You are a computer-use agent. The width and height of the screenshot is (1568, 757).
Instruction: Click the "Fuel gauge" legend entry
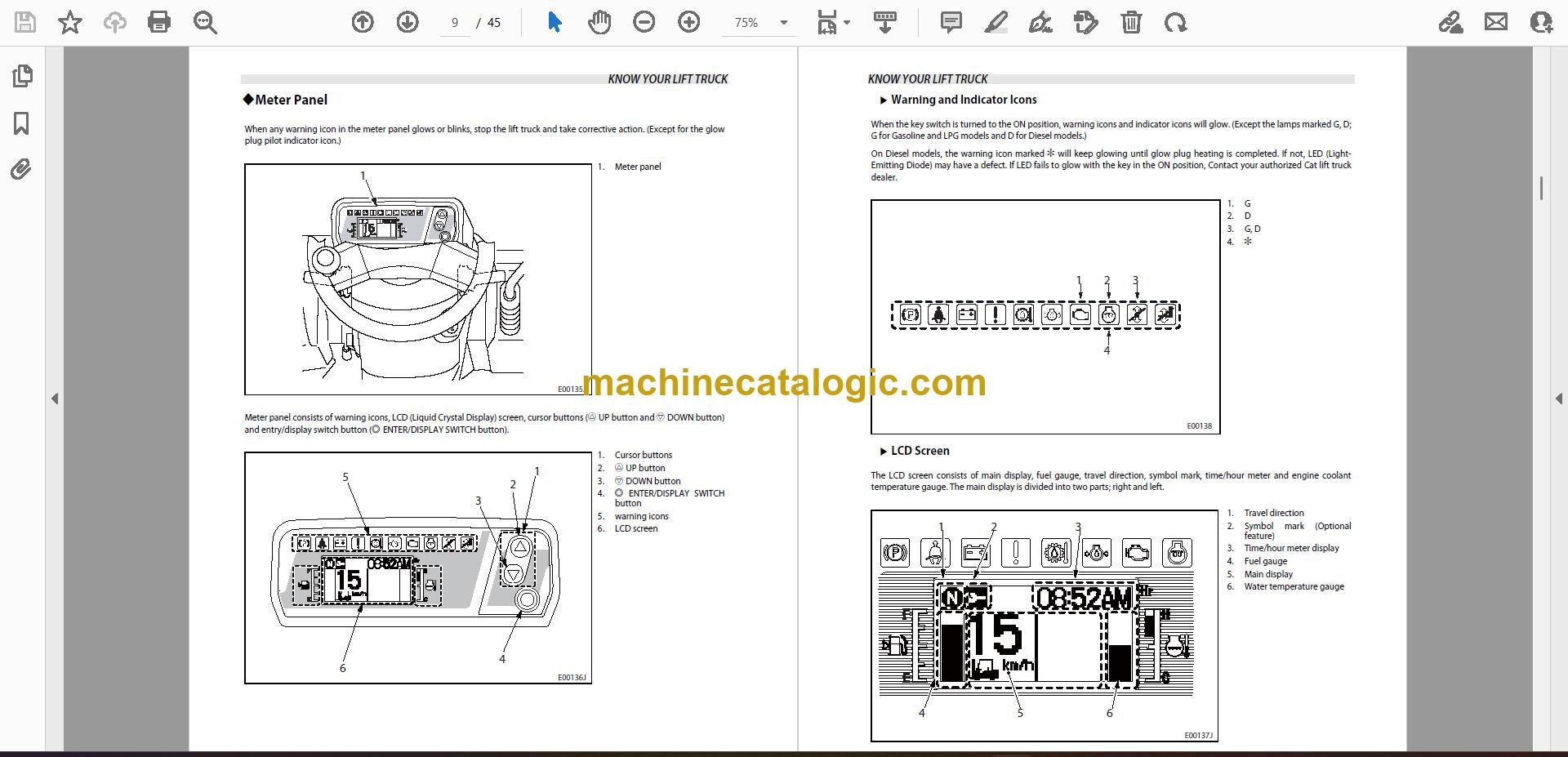[1265, 561]
